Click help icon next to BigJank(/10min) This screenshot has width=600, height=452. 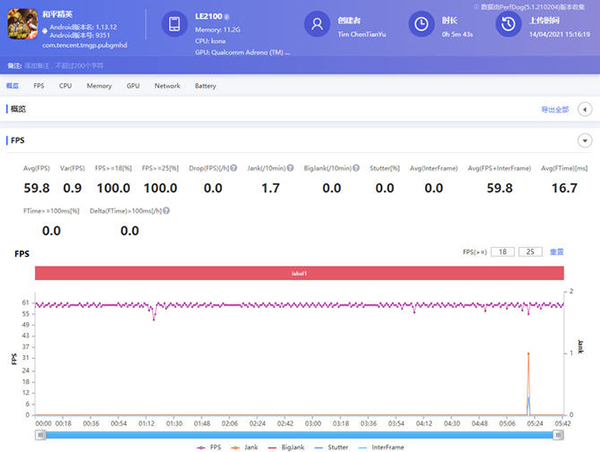[355, 168]
